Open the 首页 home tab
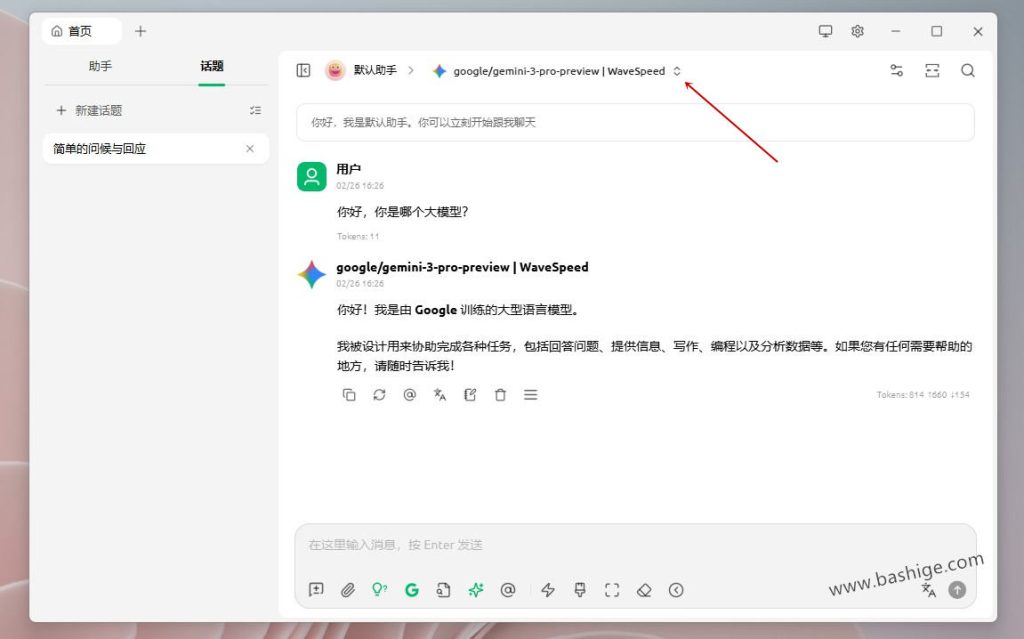 click(81, 31)
